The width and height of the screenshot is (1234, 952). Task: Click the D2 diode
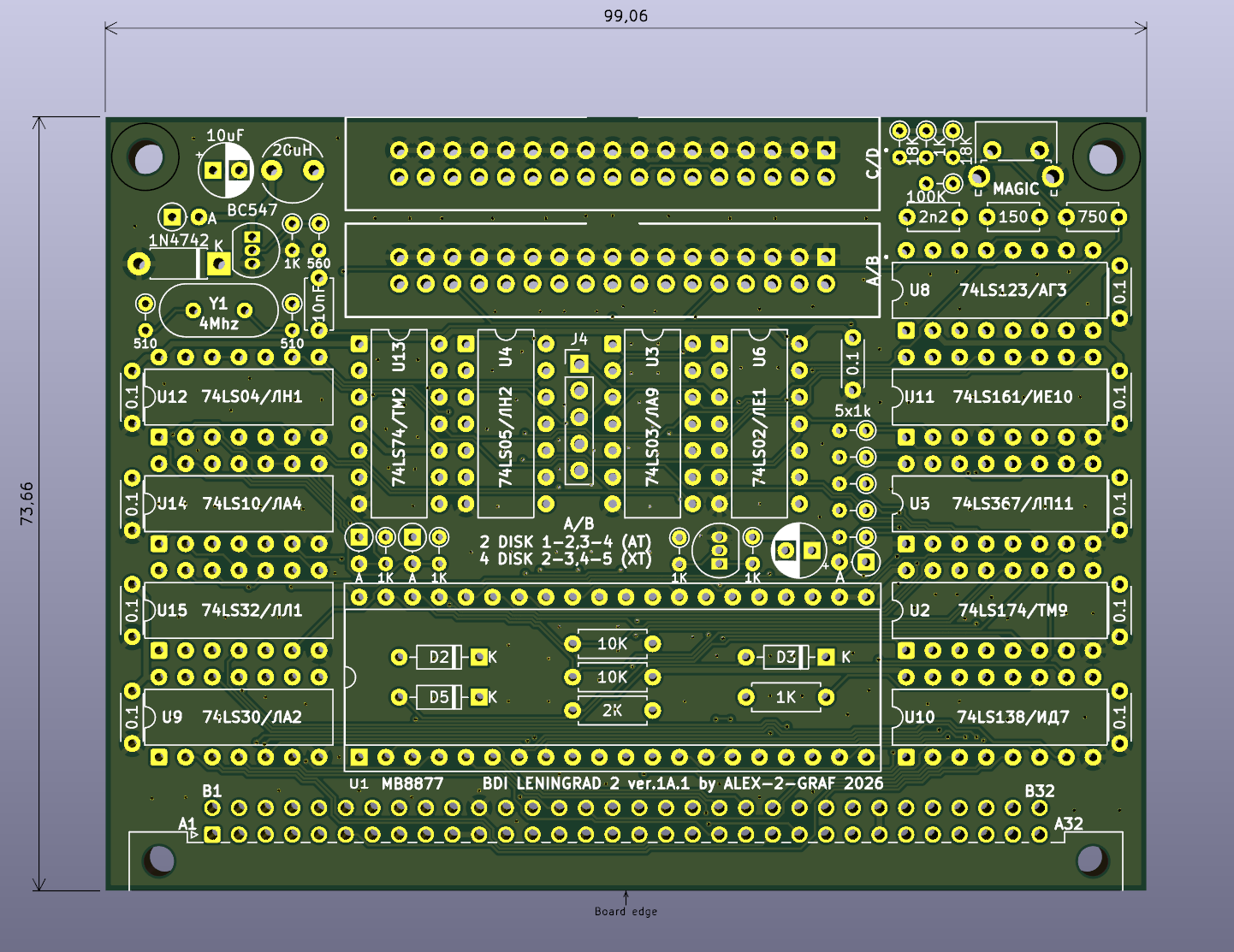pyautogui.click(x=439, y=657)
